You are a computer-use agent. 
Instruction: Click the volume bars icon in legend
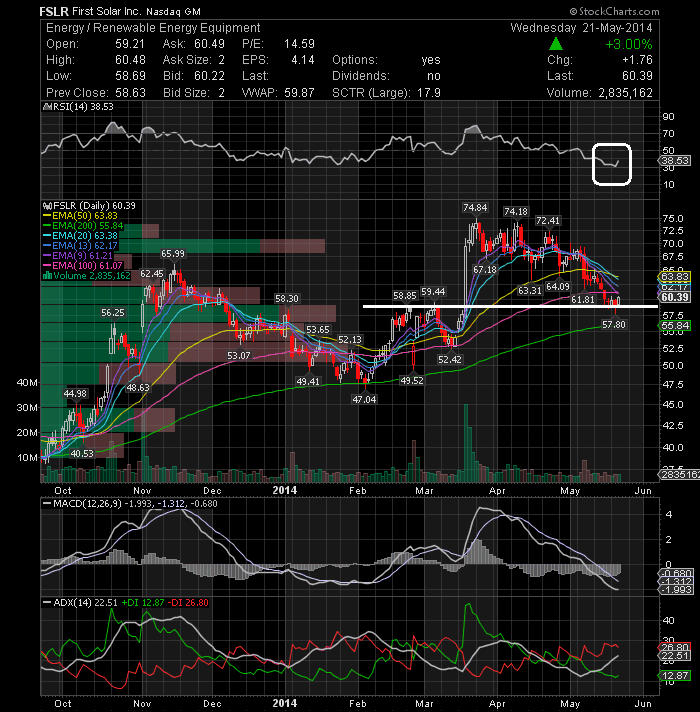pos(47,276)
